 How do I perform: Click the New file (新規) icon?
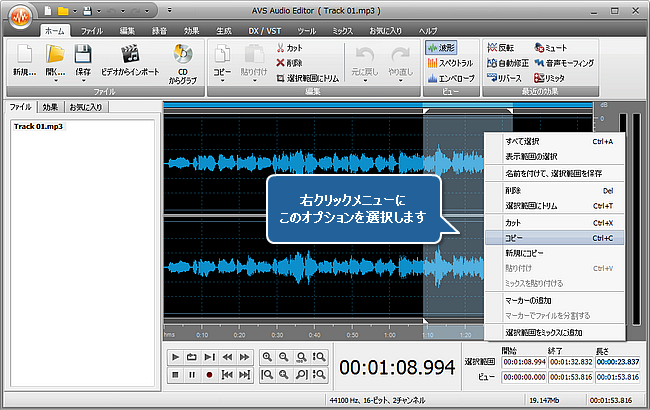tap(24, 54)
